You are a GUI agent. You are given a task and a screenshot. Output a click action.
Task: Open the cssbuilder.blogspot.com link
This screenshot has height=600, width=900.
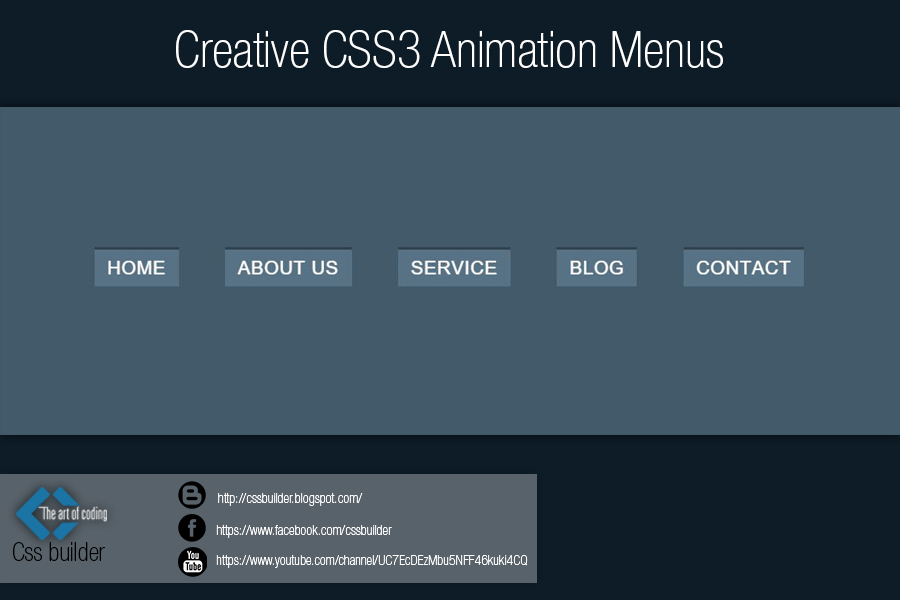[x=289, y=497]
